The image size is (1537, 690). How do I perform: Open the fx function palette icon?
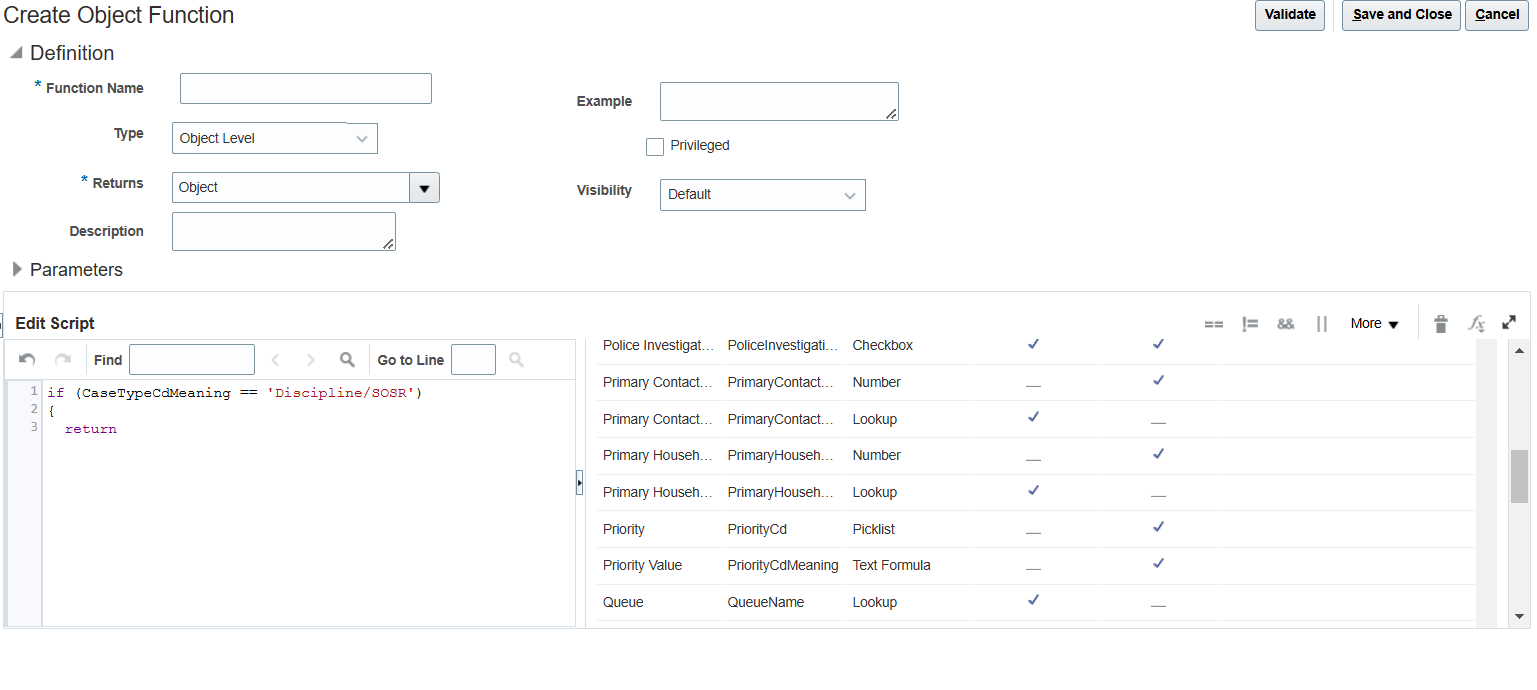coord(1477,323)
